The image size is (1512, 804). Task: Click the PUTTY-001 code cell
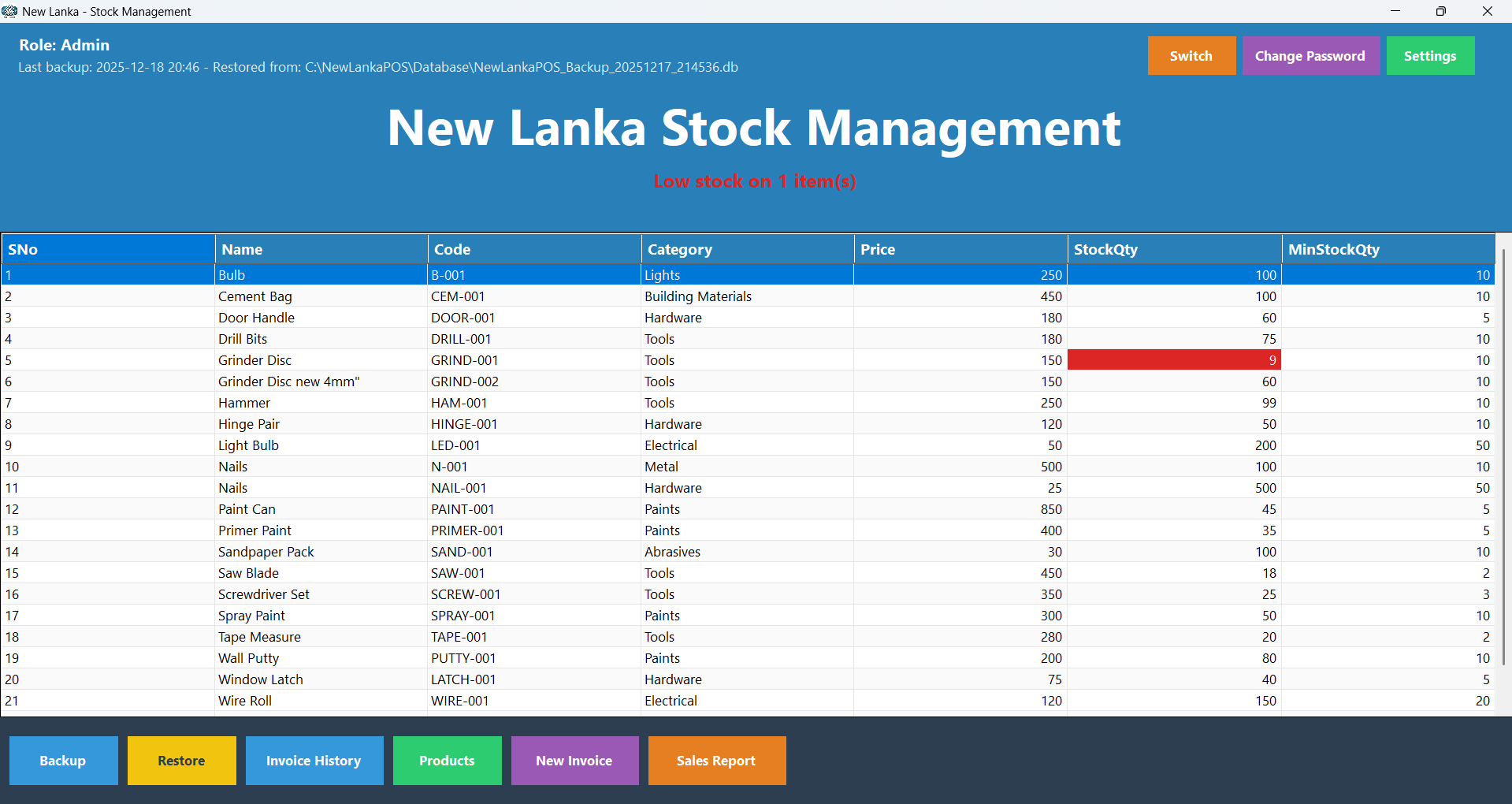[x=535, y=658]
